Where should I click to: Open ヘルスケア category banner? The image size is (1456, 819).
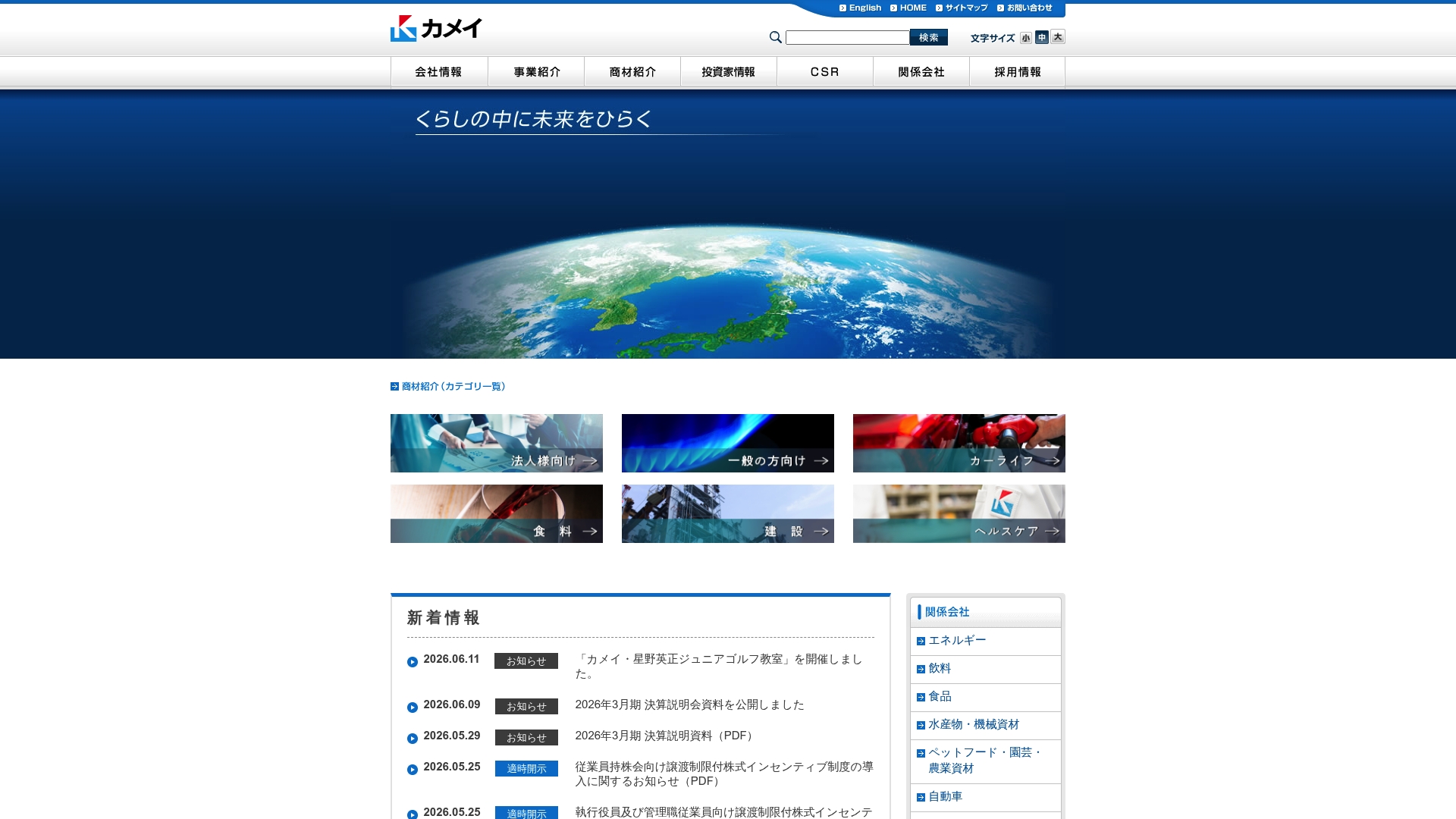click(959, 513)
